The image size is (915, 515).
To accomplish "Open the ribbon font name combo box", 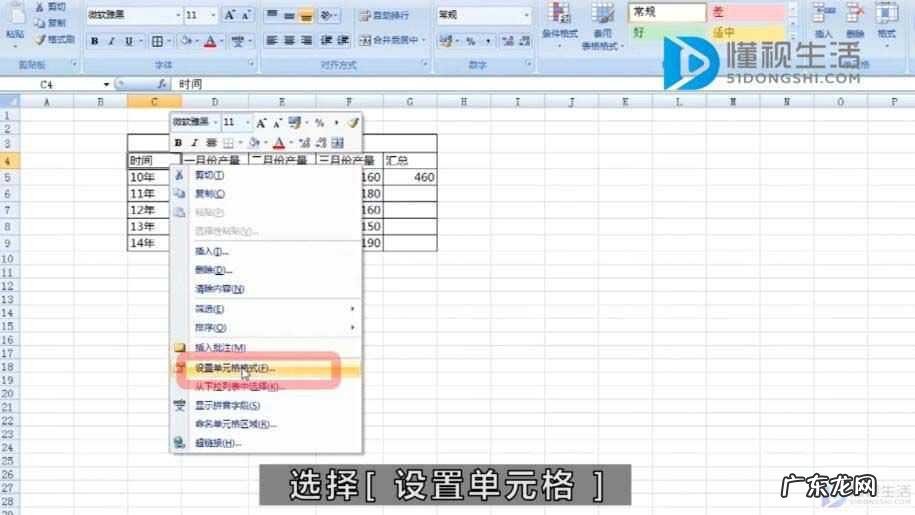I will 135,15.
